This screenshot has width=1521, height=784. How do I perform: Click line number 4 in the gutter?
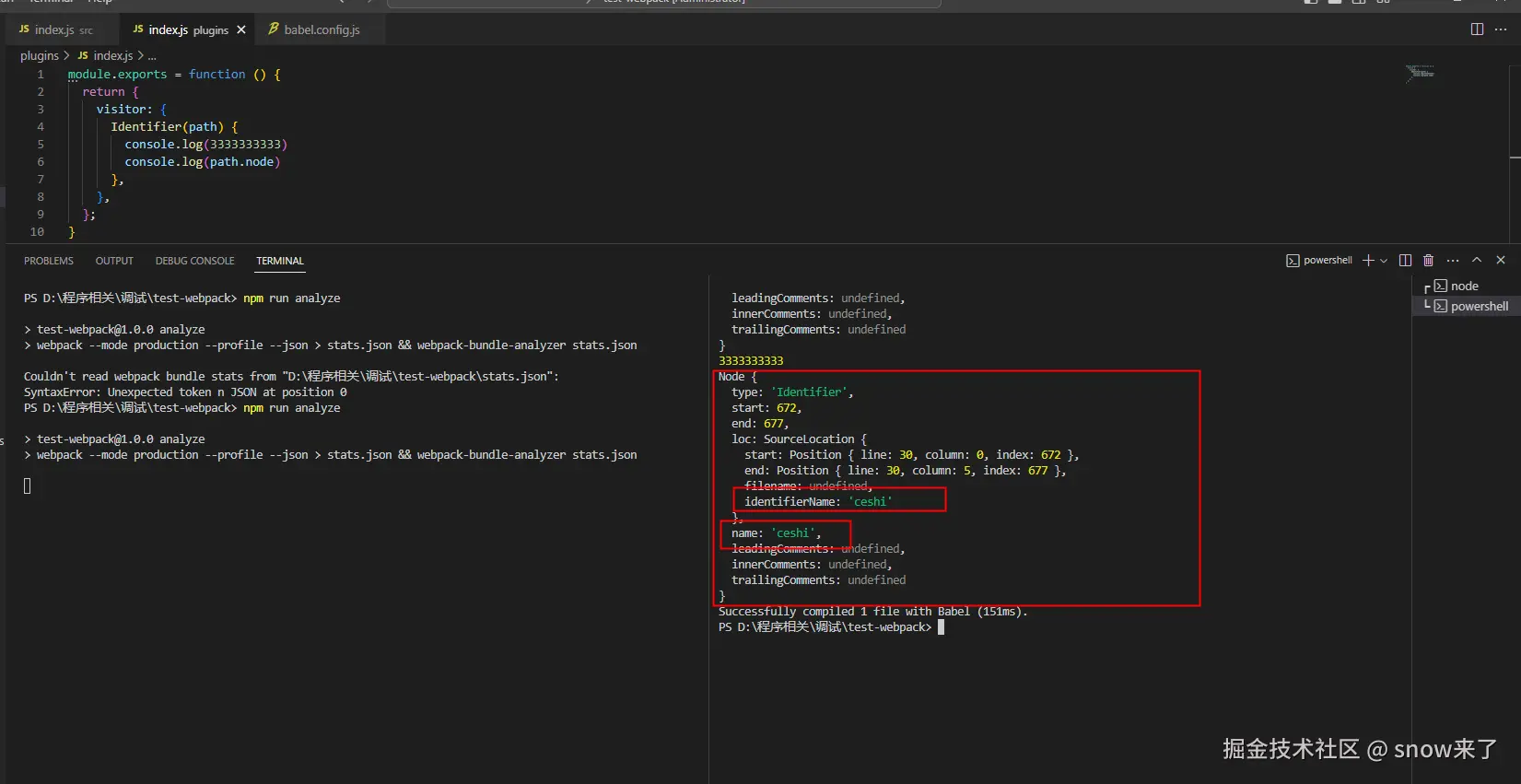tap(40, 126)
